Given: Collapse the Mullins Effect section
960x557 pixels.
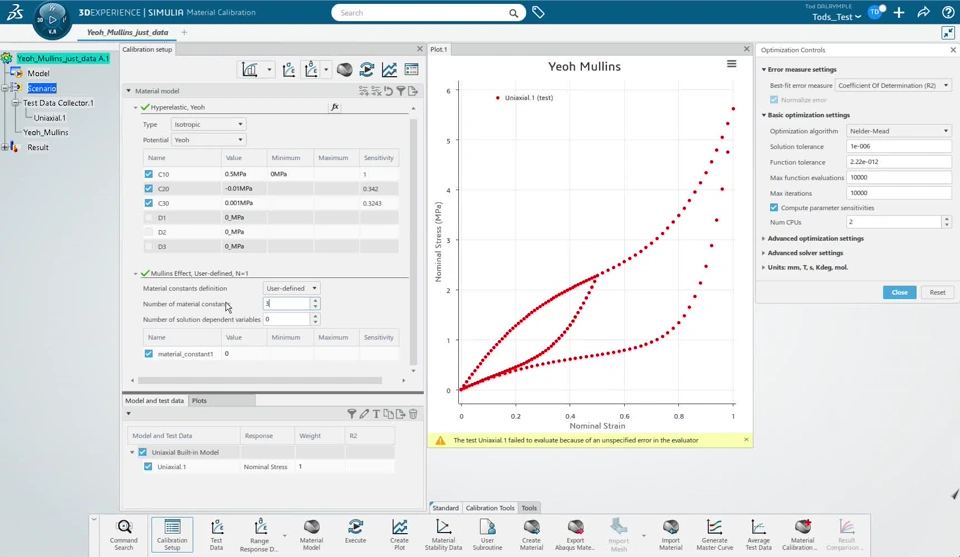Looking at the screenshot, I should click(136, 274).
